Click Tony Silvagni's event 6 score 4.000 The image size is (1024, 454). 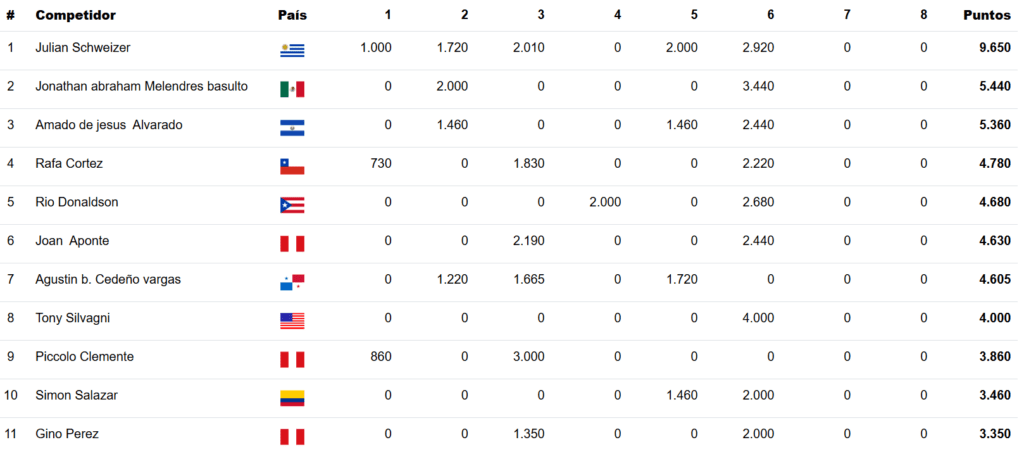pyautogui.click(x=758, y=317)
